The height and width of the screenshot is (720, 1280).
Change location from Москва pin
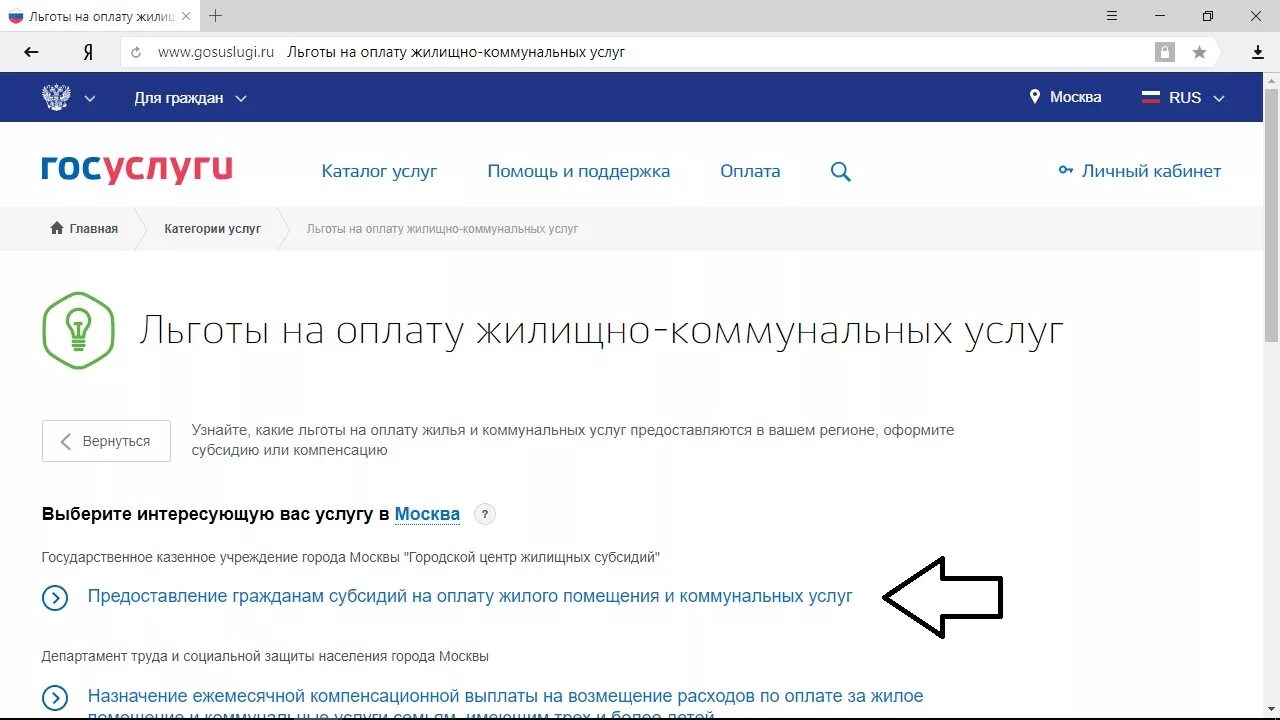(1065, 97)
